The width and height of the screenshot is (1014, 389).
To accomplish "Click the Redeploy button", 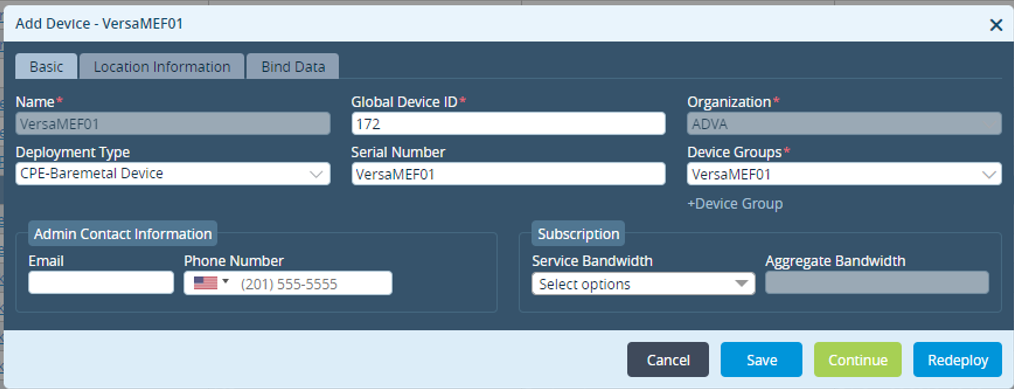I will [958, 360].
